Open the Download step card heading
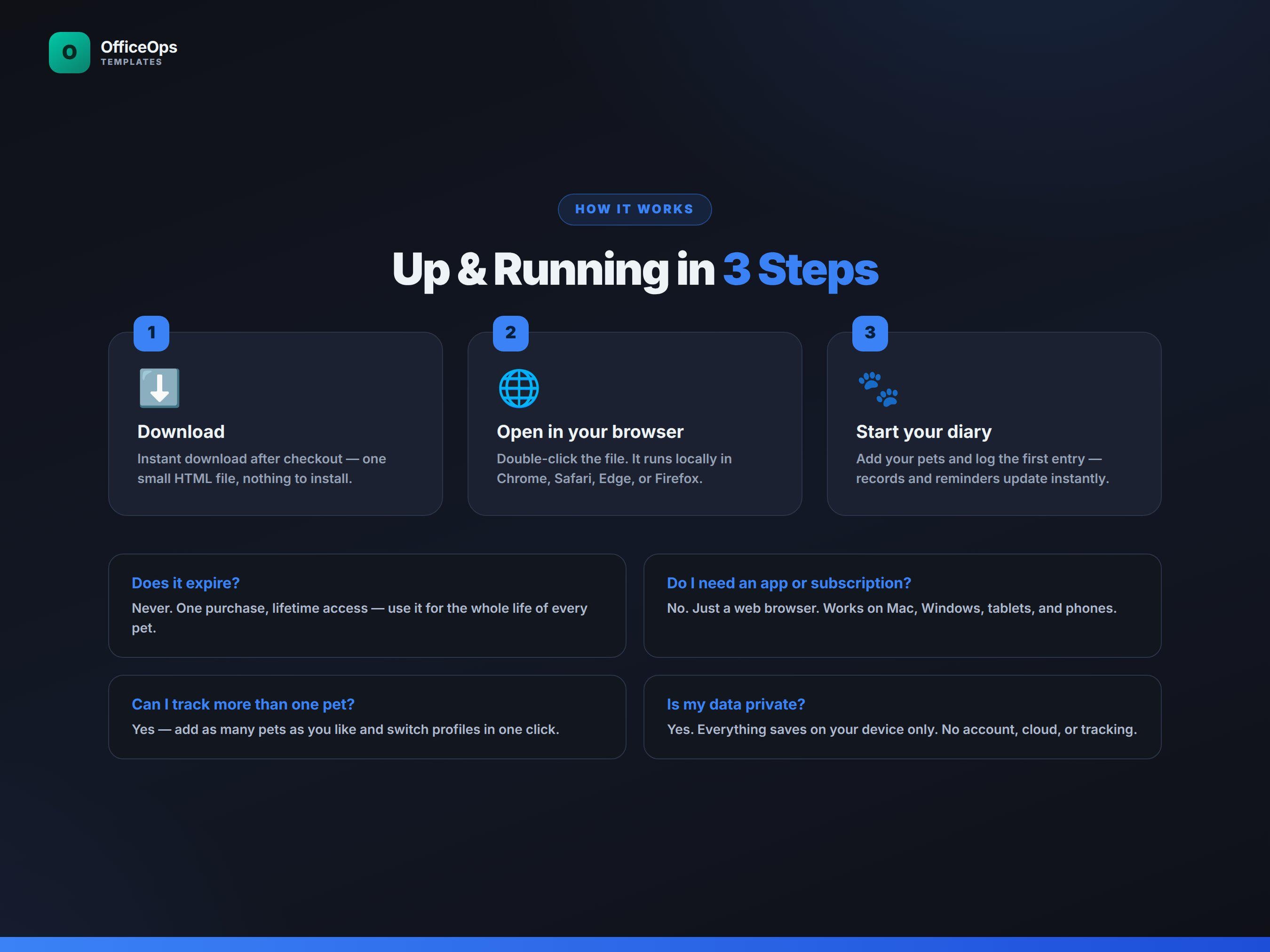The width and height of the screenshot is (1270, 952). coord(181,432)
